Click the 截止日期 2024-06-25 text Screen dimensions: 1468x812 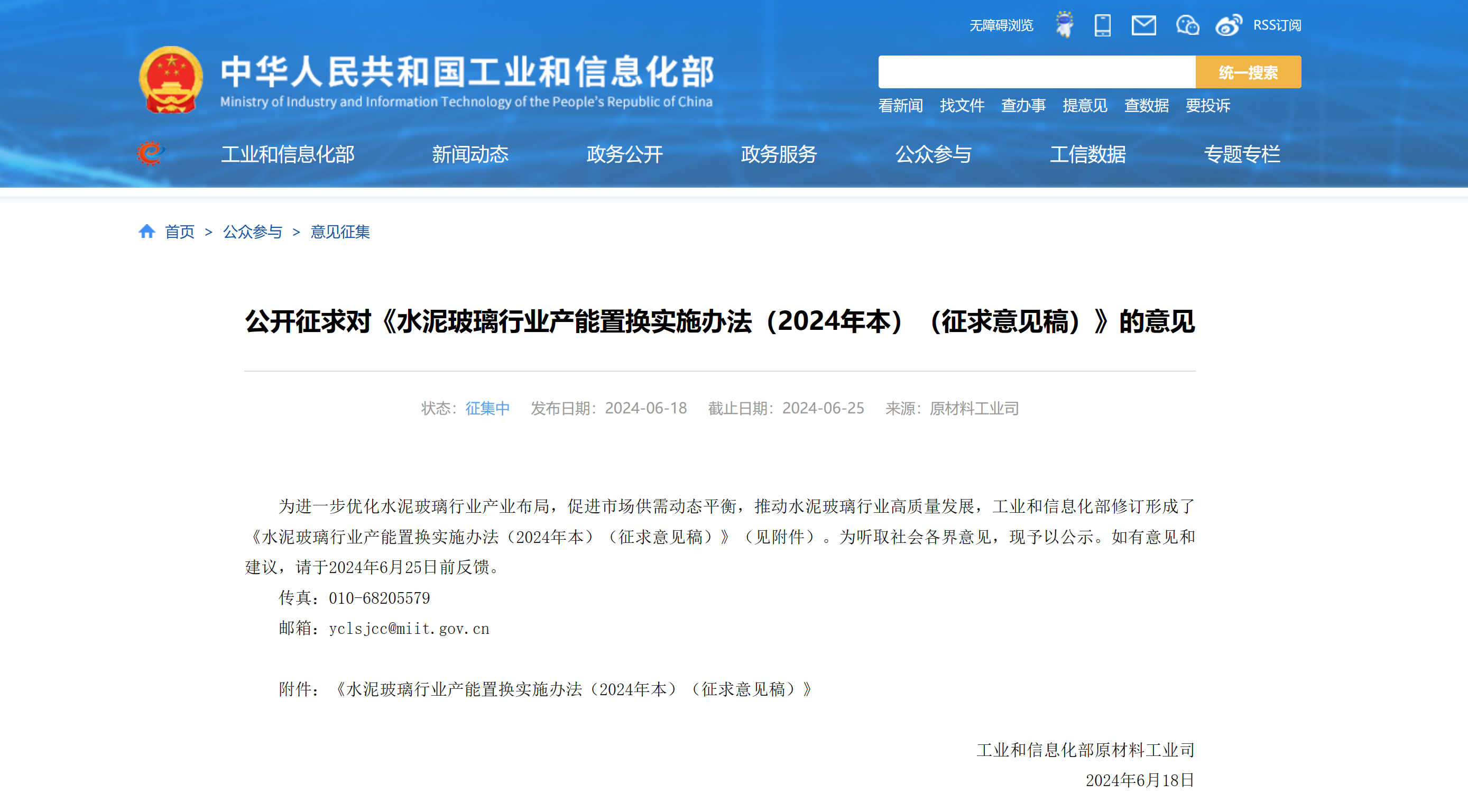[786, 408]
